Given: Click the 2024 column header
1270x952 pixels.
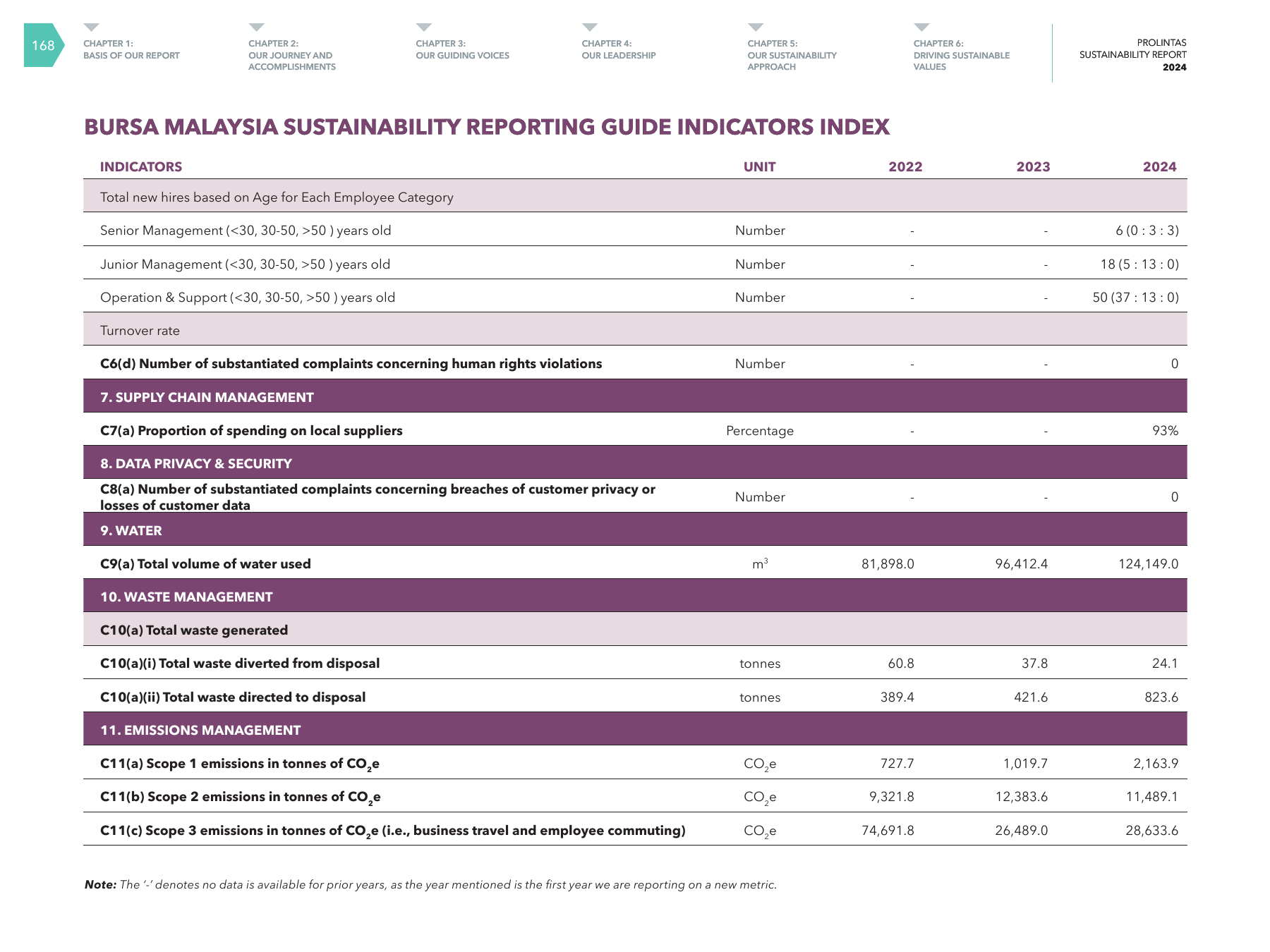Looking at the screenshot, I should tap(1160, 167).
